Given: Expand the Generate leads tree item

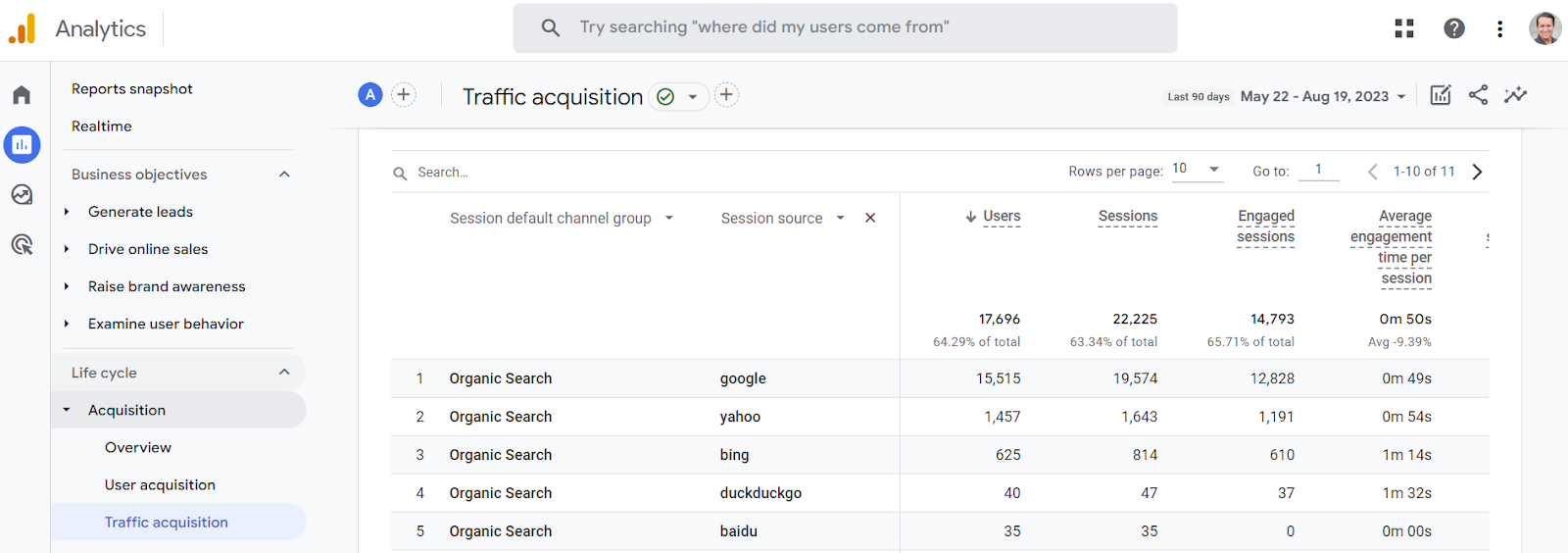Looking at the screenshot, I should coord(67,212).
